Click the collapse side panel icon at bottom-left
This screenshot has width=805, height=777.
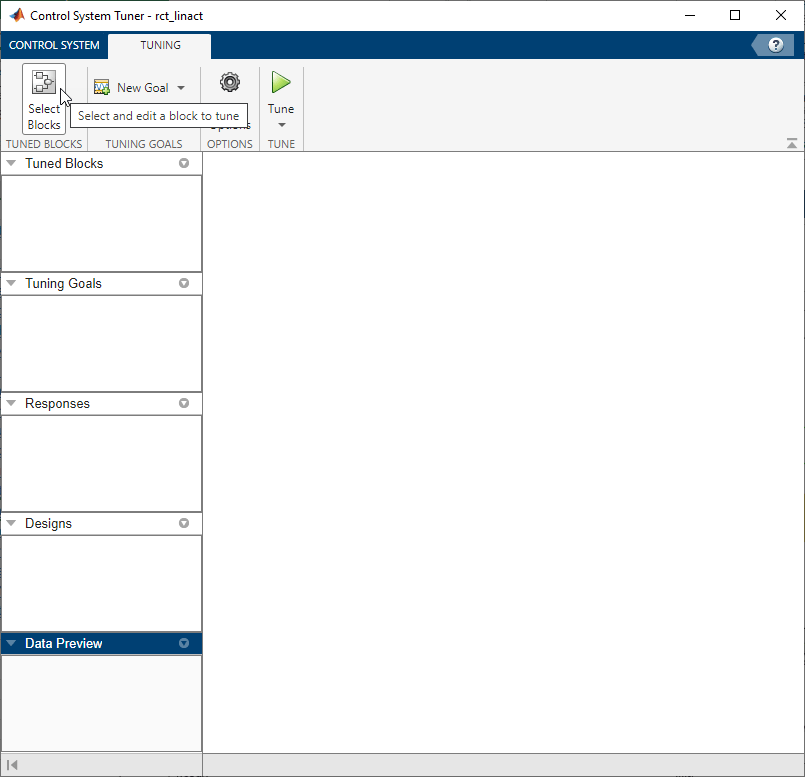point(12,765)
